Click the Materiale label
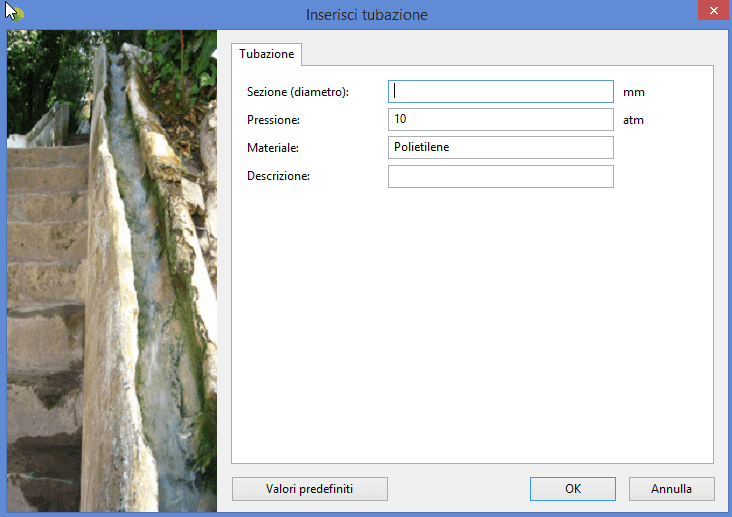732x517 pixels. 273,148
